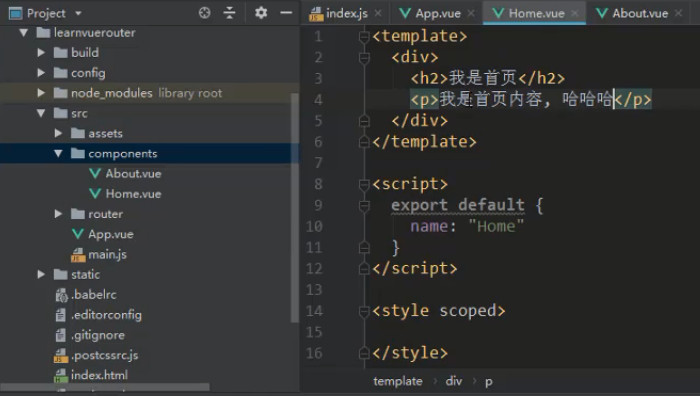Click the .babelrc file icon
Screen dimensions: 700x396
pyautogui.click(x=61, y=295)
